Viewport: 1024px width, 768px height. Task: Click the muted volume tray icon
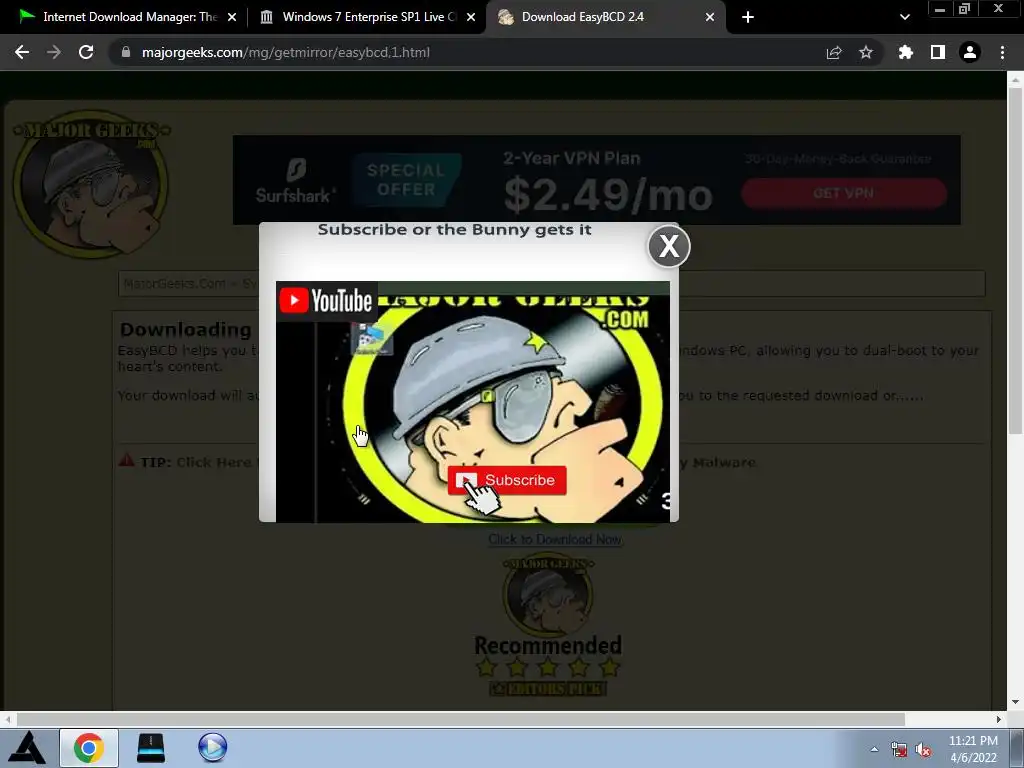(923, 750)
